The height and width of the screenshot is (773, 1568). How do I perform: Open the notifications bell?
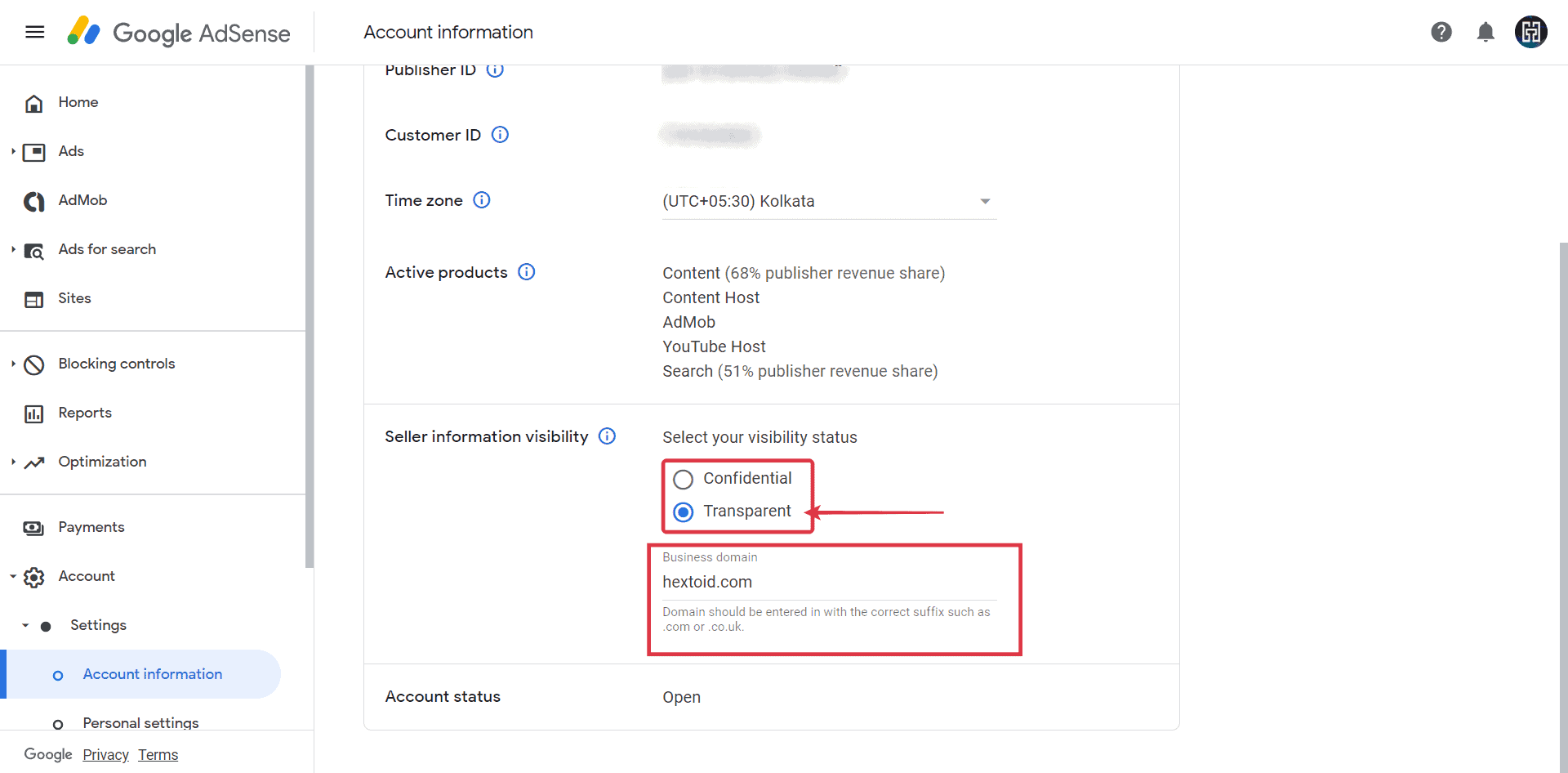point(1486,32)
